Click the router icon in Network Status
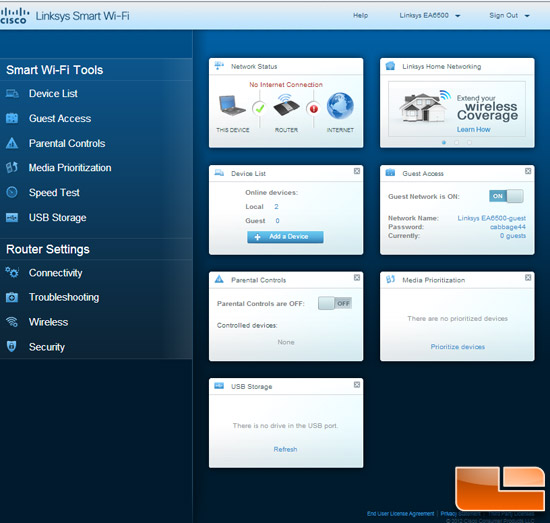 click(286, 105)
